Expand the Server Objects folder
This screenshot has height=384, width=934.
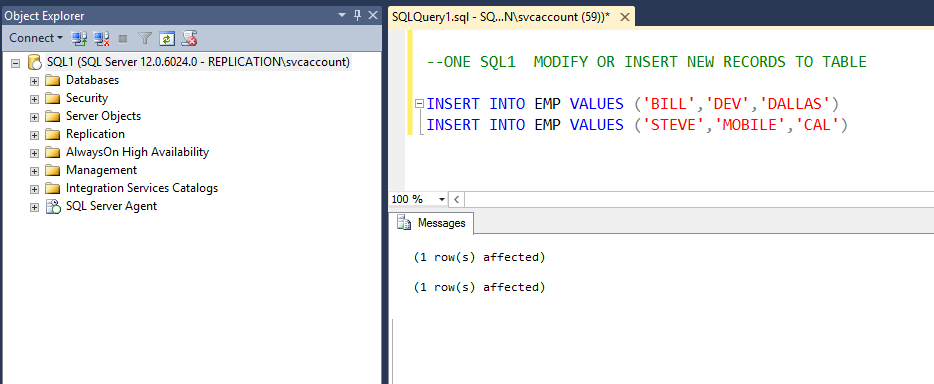point(35,117)
